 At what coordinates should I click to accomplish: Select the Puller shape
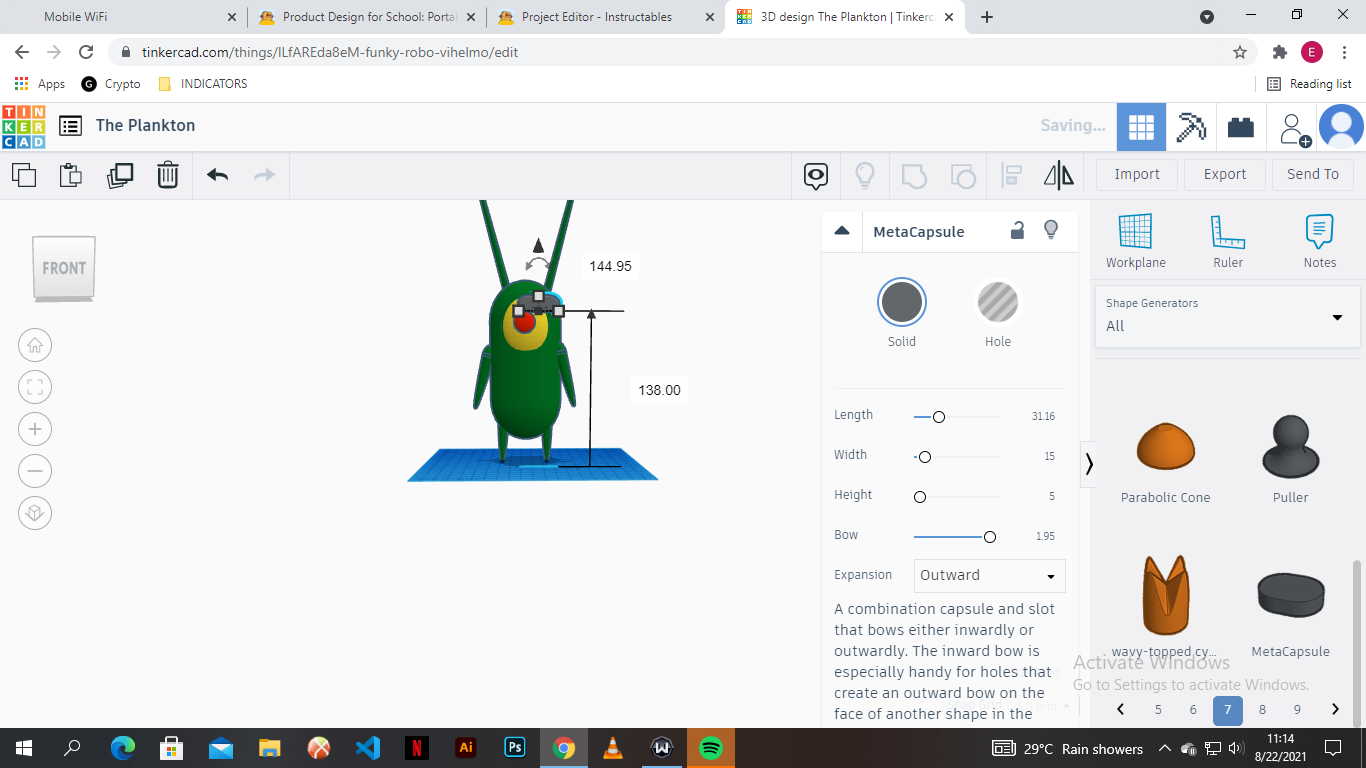1290,447
